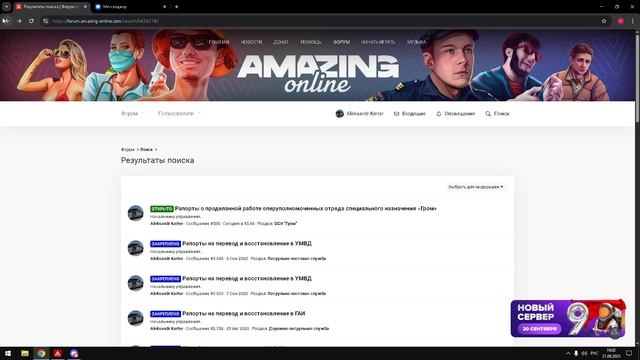Screen dimensions: 640x360
Task: Click the green ОТКРЫТО label
Action: coord(162,209)
